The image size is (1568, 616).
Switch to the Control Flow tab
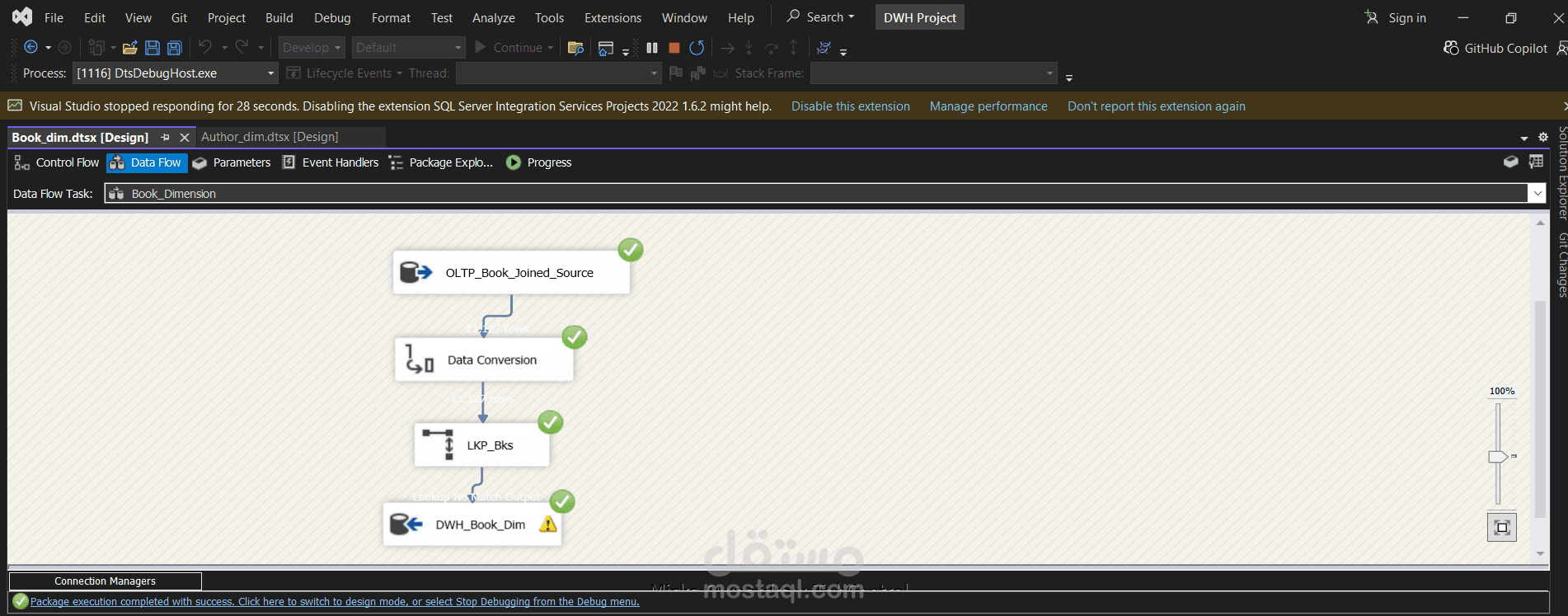[57, 162]
